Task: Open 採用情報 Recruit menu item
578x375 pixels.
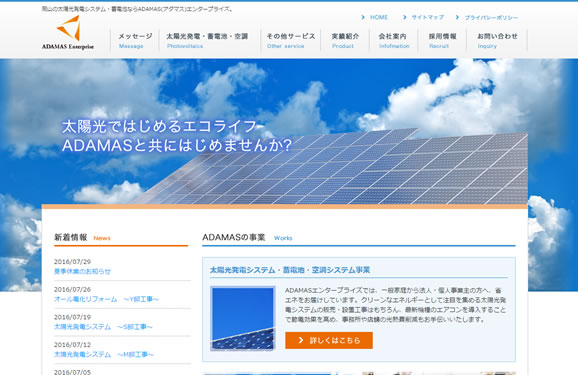Action: pyautogui.click(x=442, y=41)
